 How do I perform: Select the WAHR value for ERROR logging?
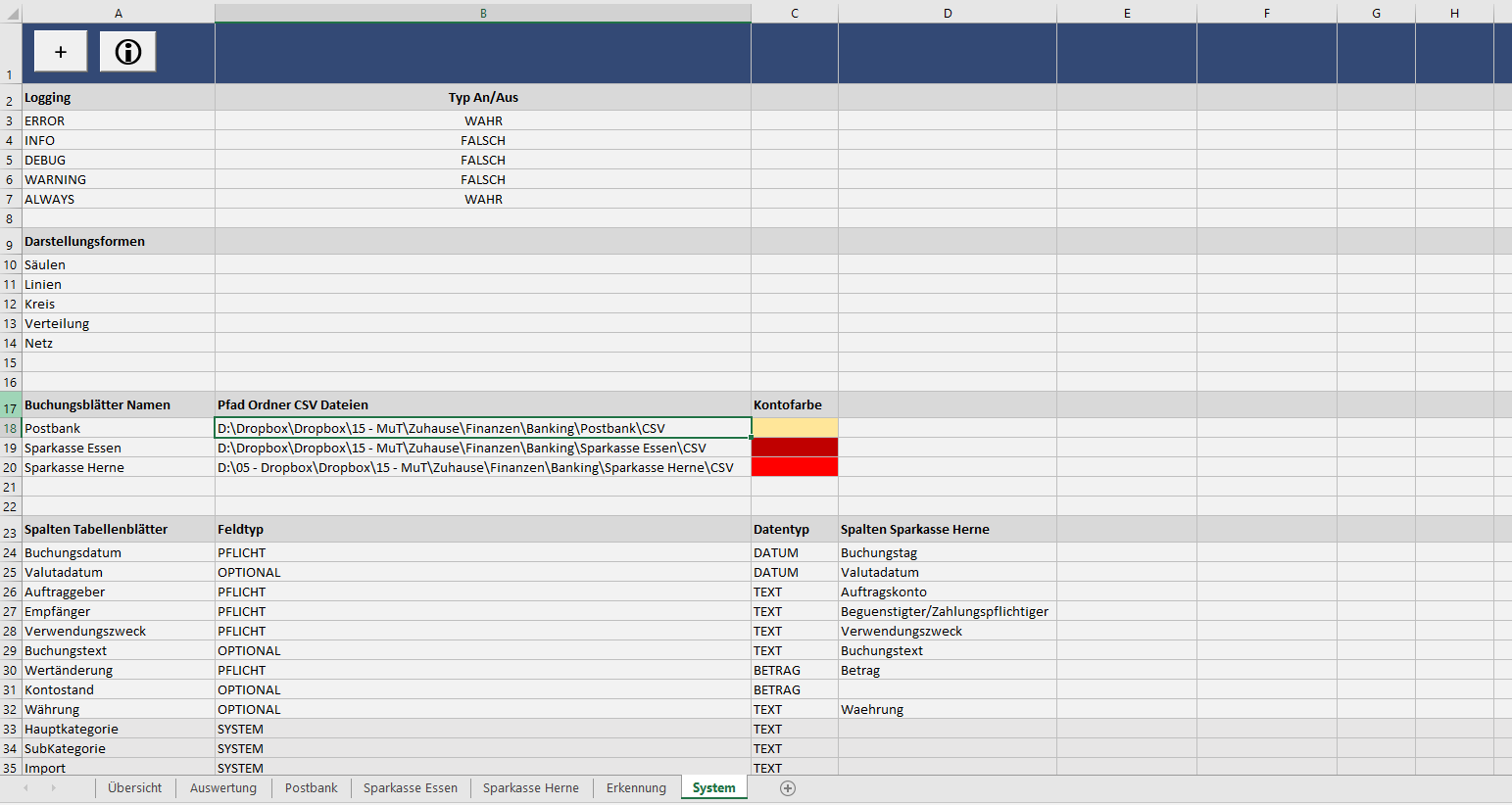tap(483, 121)
